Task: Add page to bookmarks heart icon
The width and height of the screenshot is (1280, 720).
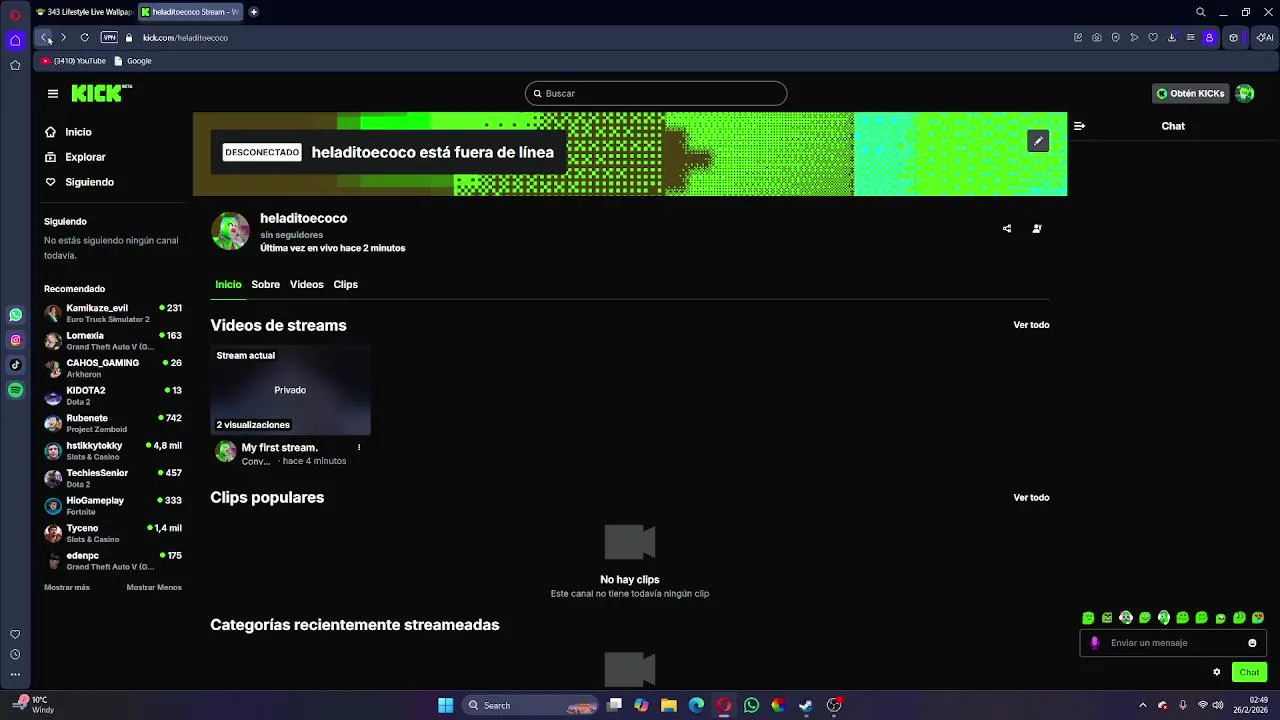Action: [1153, 38]
